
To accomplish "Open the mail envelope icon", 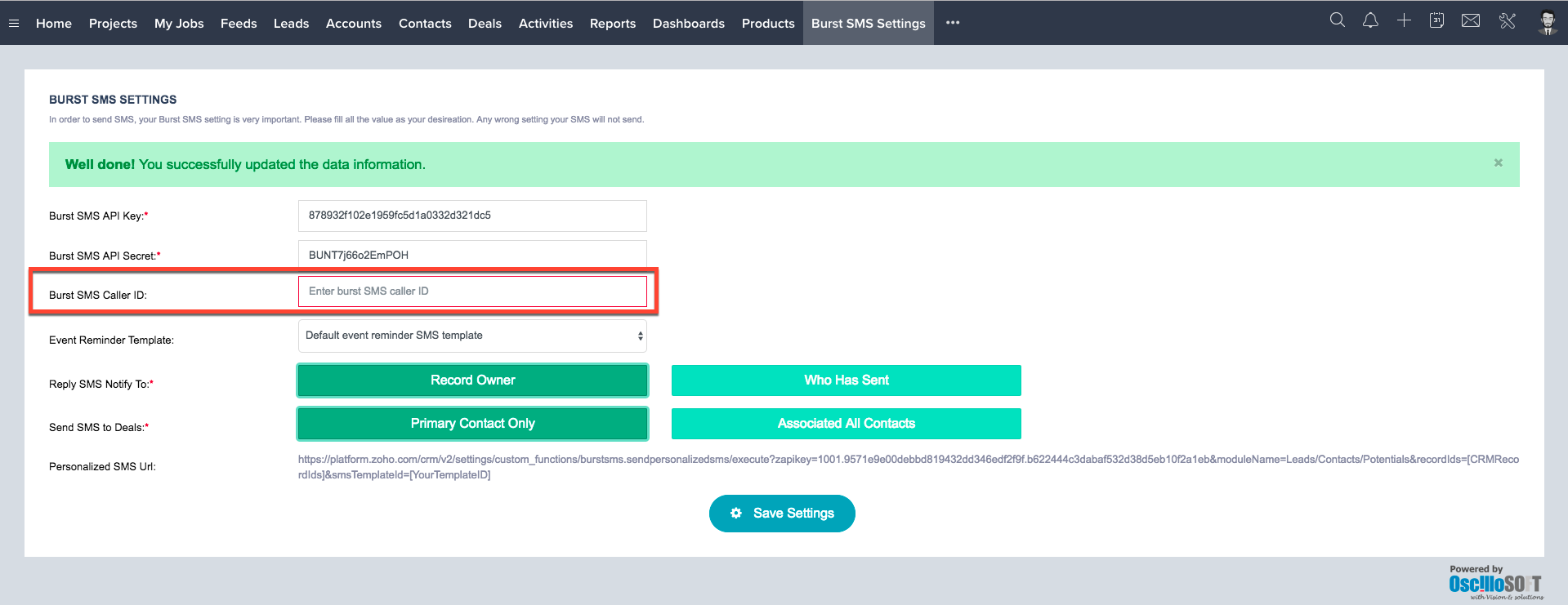I will coord(1471,20).
